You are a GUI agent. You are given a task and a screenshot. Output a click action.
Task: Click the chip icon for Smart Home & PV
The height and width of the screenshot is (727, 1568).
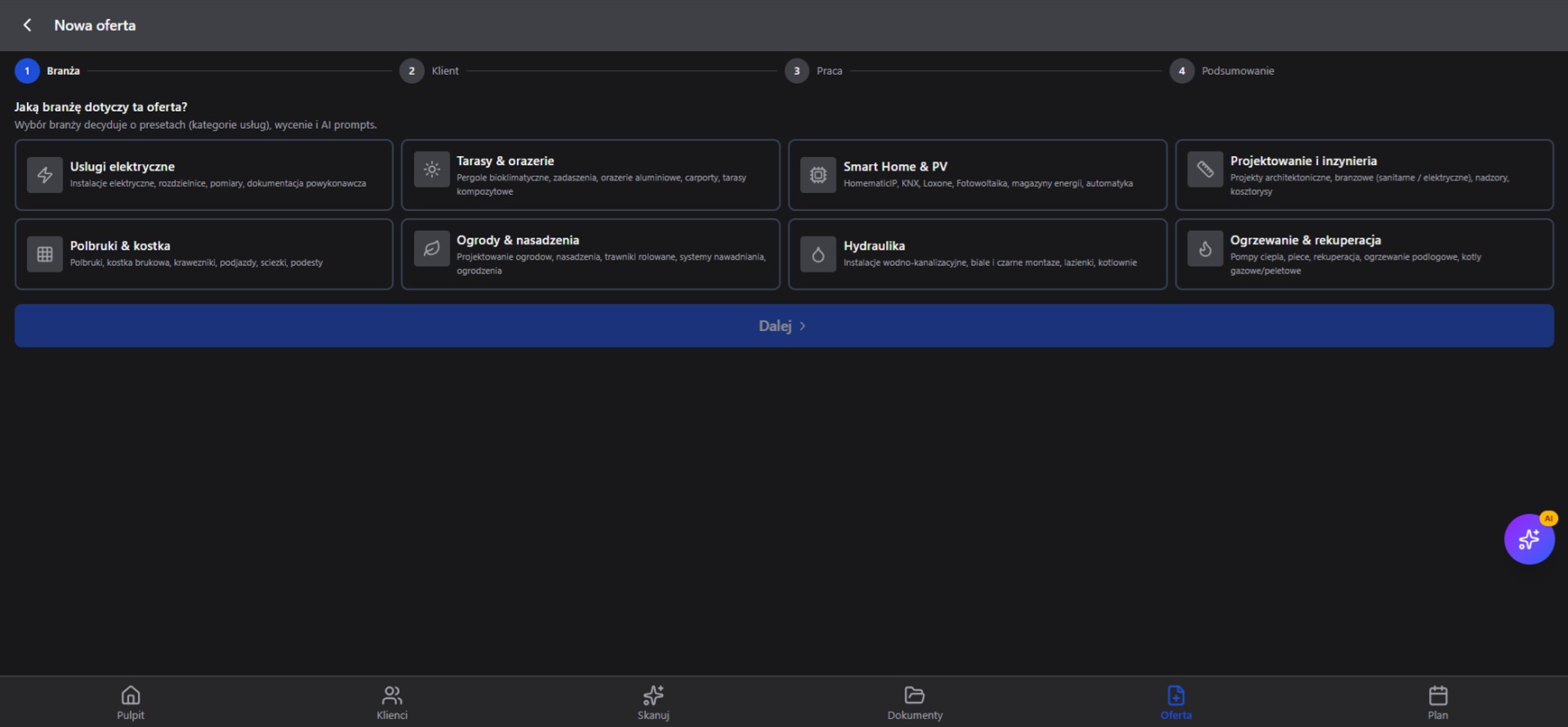coord(818,175)
